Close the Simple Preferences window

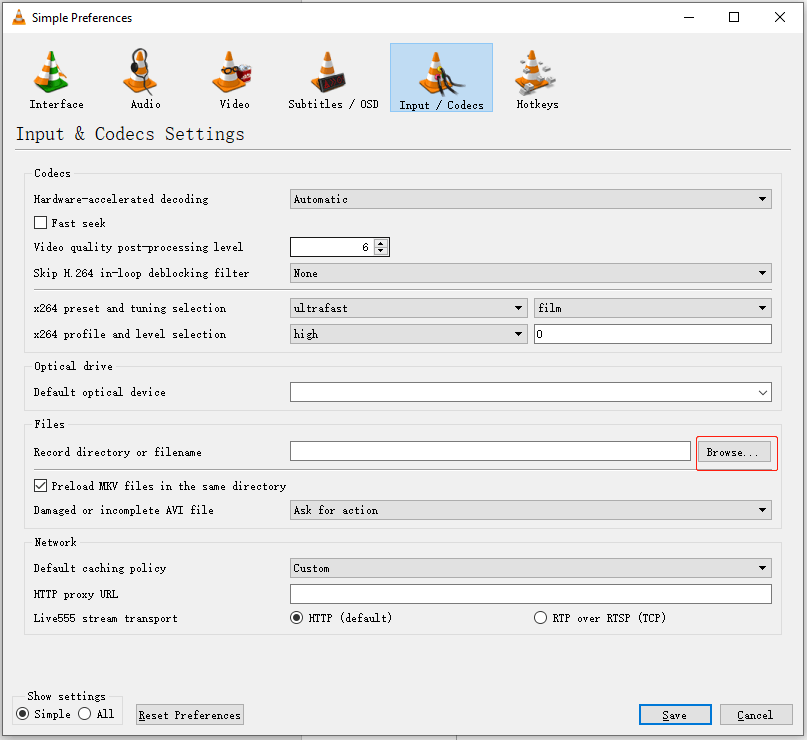click(x=780, y=17)
